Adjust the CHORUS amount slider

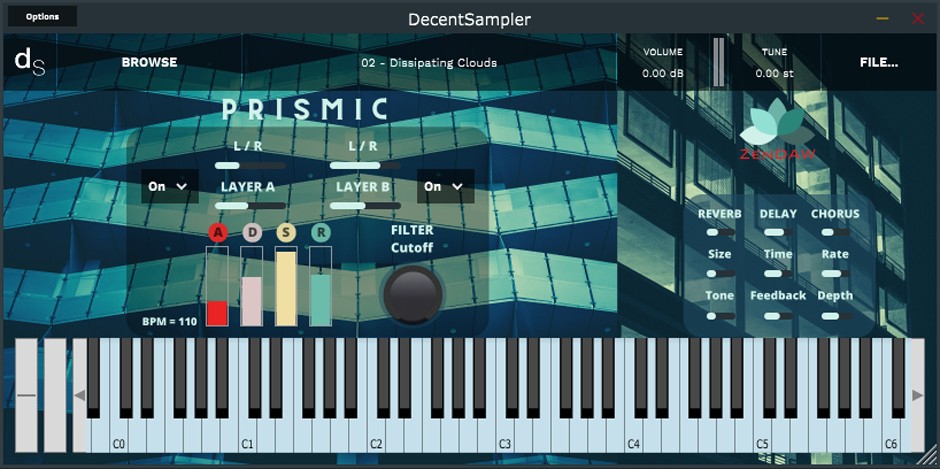pyautogui.click(x=835, y=232)
